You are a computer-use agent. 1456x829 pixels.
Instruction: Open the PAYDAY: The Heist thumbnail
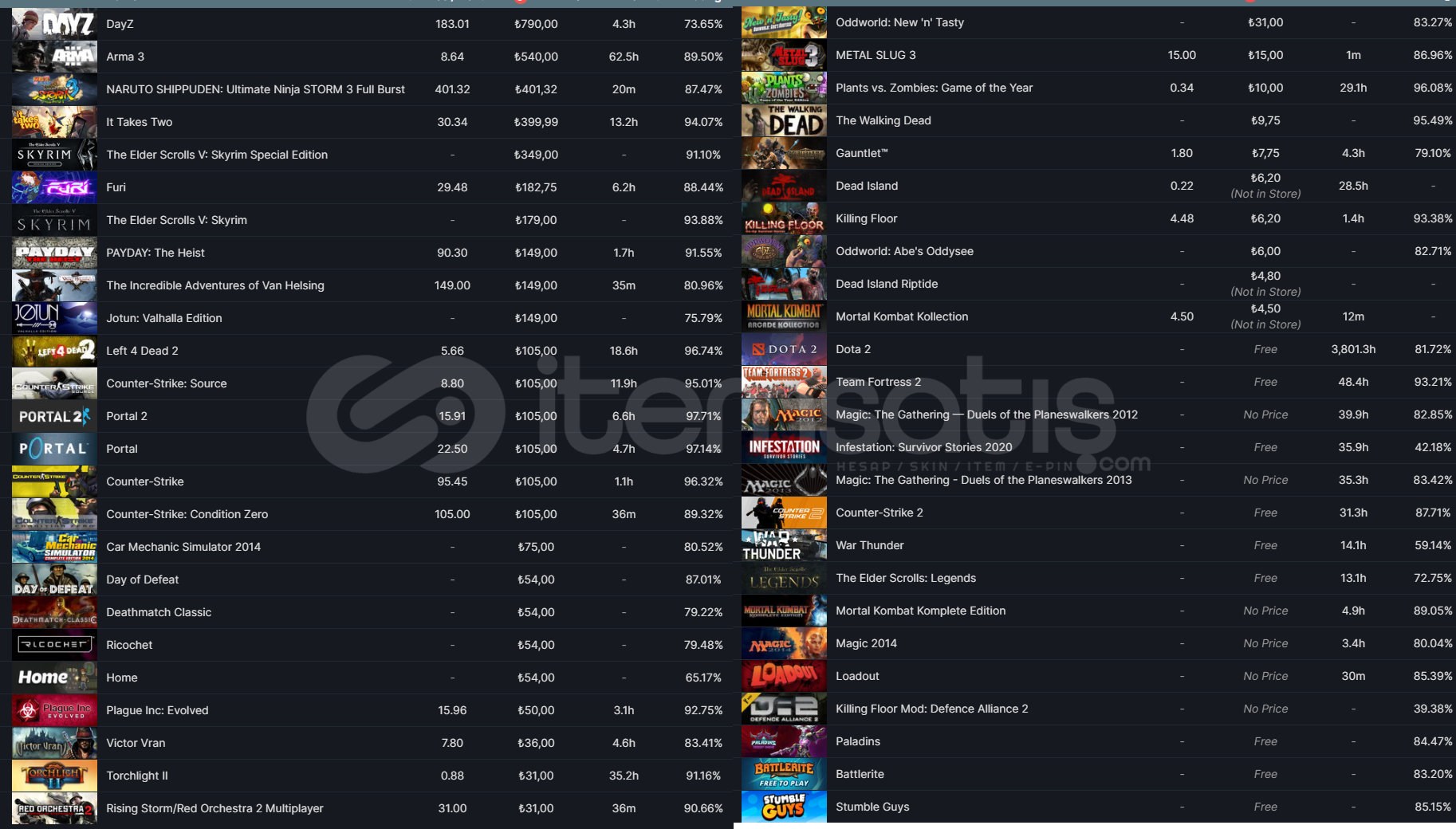tap(54, 253)
